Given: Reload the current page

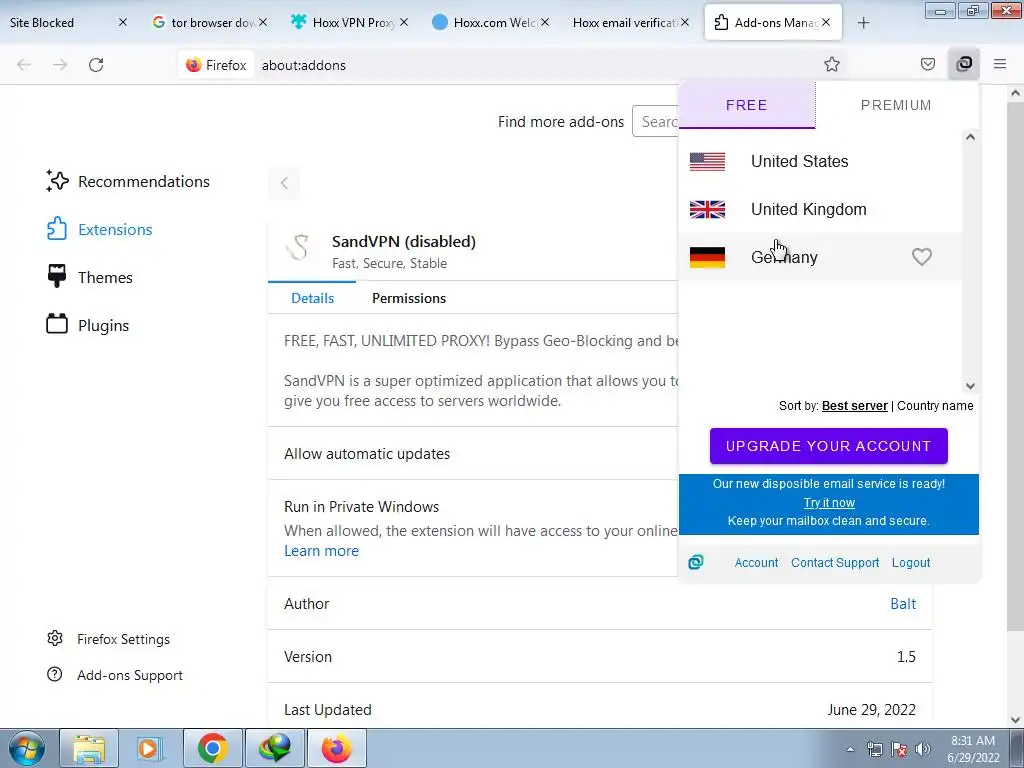Looking at the screenshot, I should click(x=96, y=65).
